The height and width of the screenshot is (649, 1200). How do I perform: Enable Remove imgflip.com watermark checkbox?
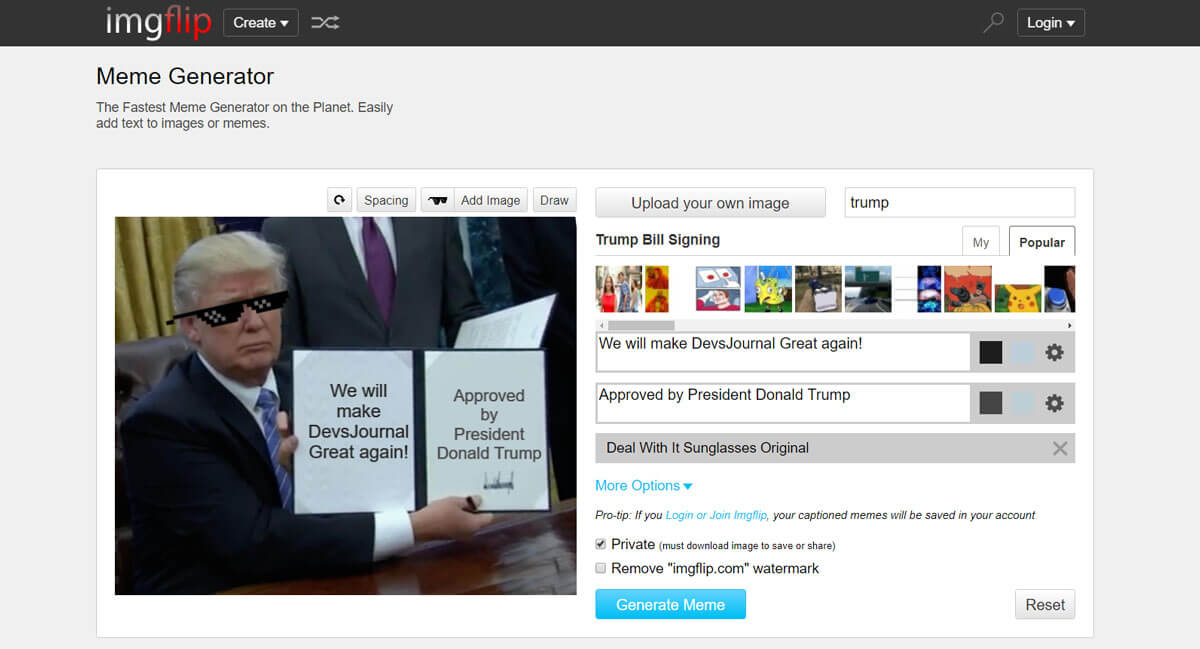click(x=601, y=568)
